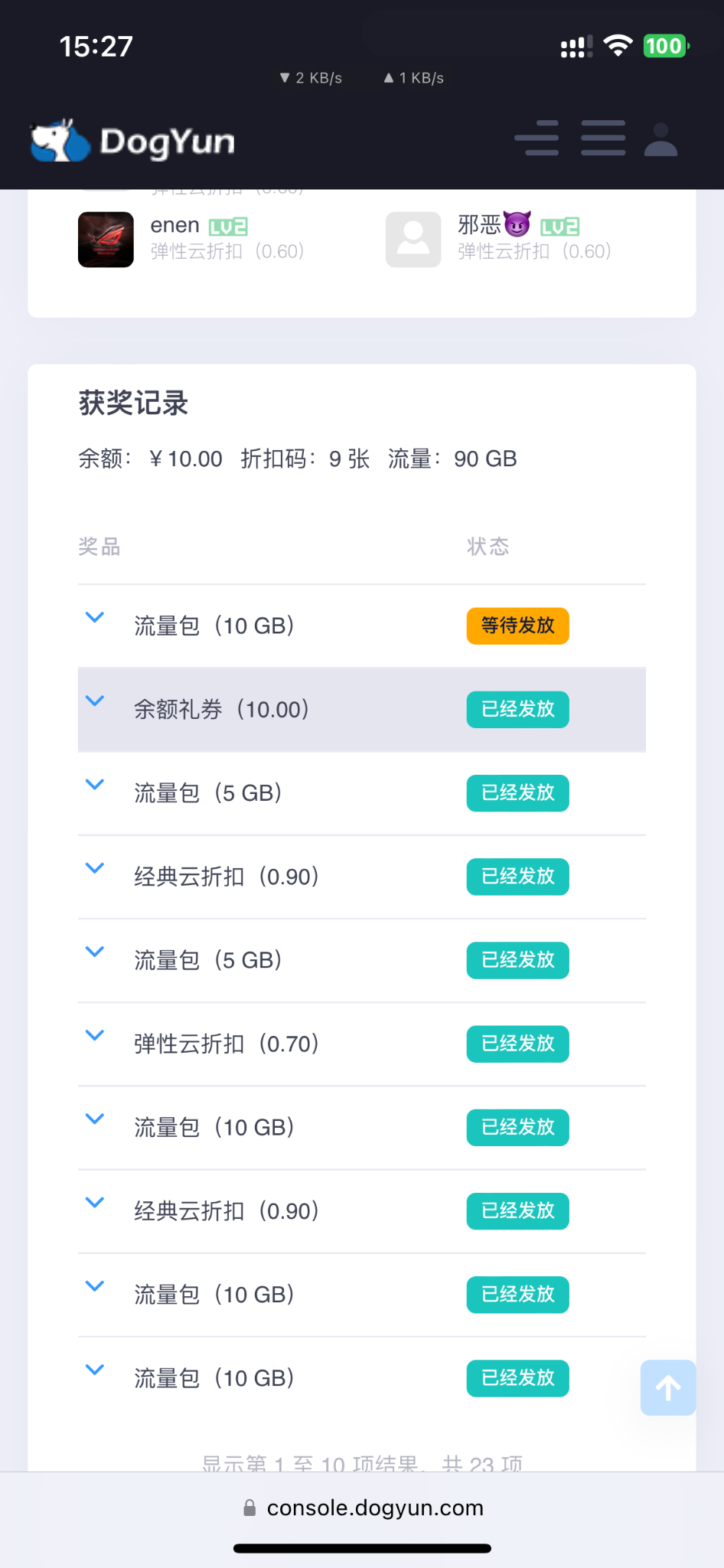Click the 奖品 column header

click(x=99, y=547)
